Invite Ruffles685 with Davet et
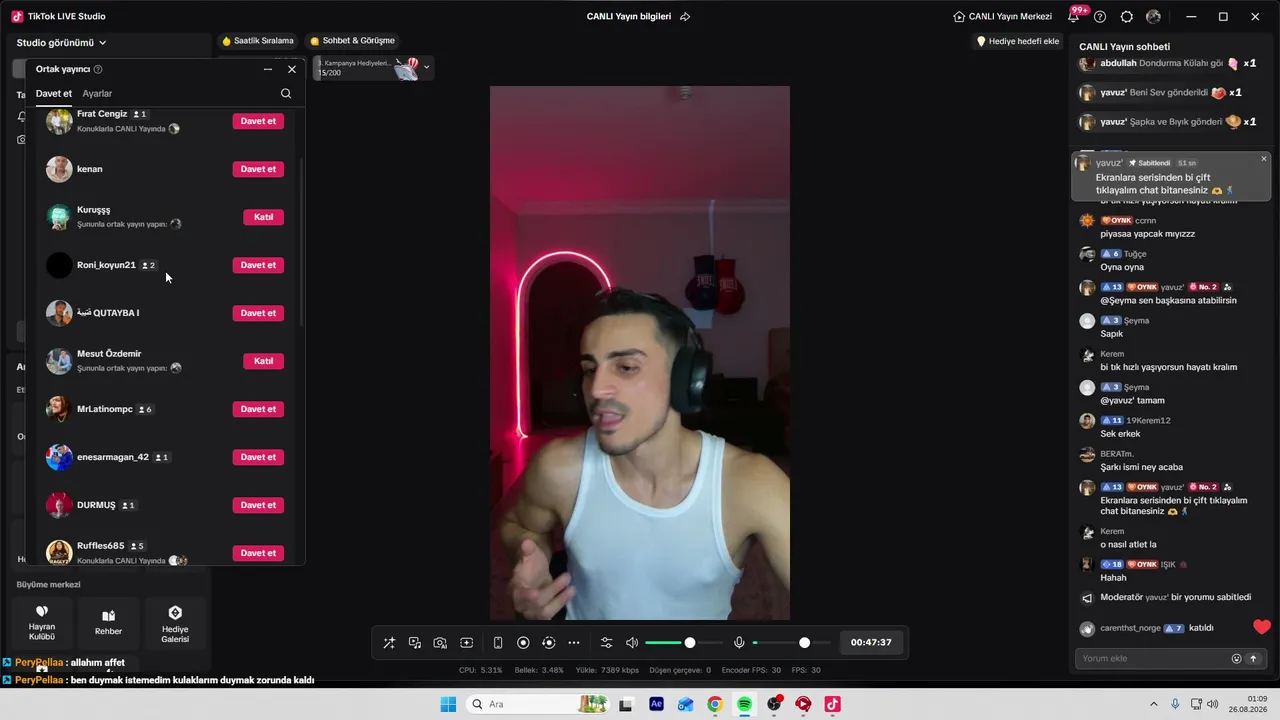Image resolution: width=1280 pixels, height=720 pixels. pos(258,553)
